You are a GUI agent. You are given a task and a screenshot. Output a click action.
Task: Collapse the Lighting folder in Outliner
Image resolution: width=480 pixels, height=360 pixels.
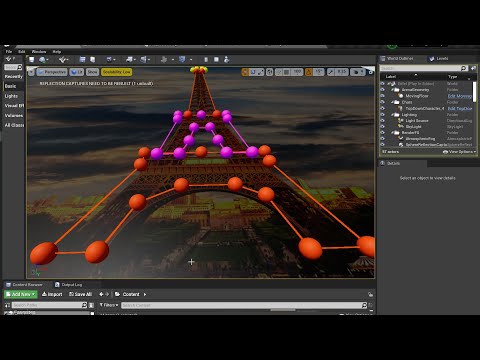[392, 114]
